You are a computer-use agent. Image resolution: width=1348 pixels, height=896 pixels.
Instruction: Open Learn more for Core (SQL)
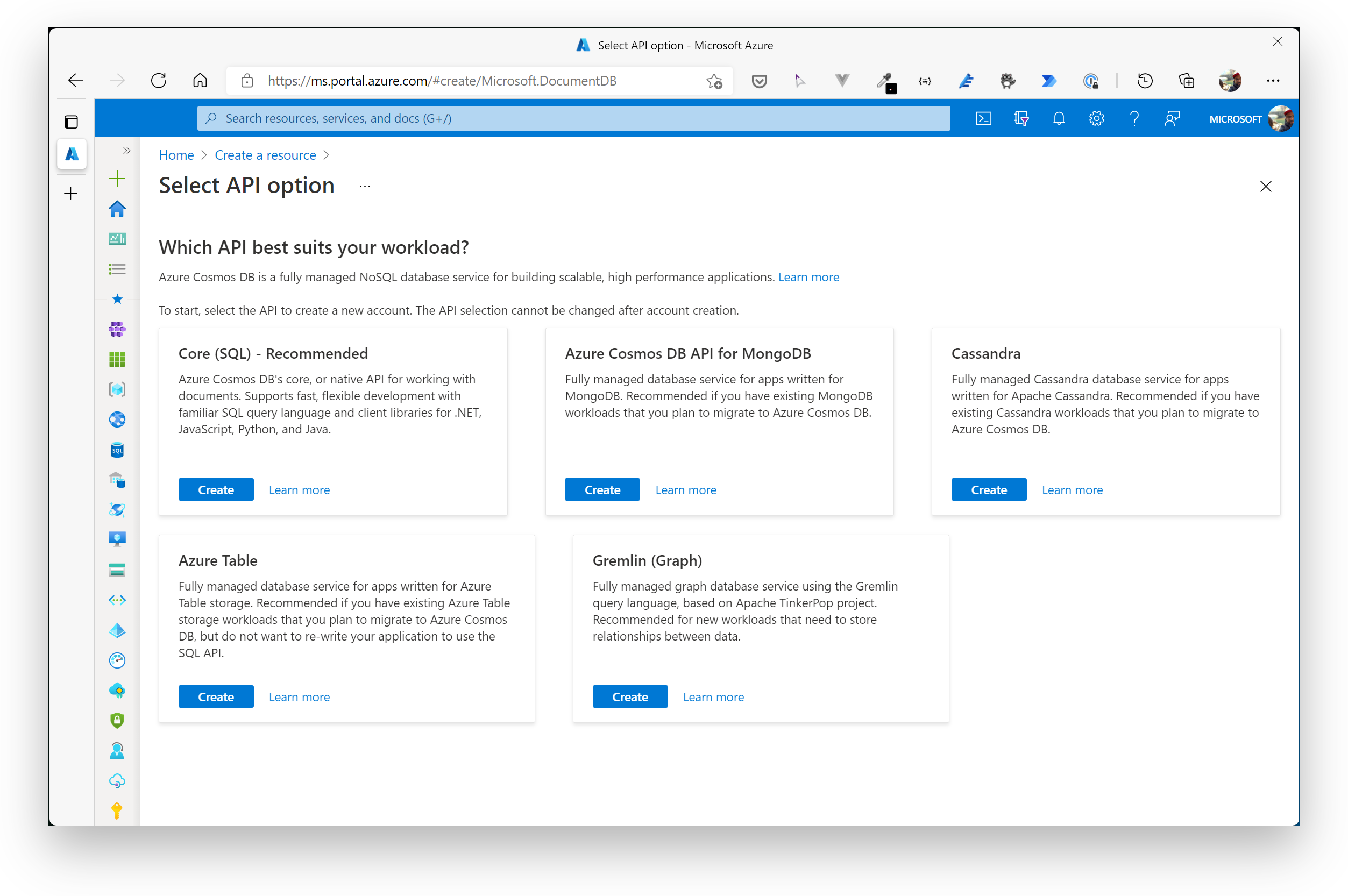[300, 490]
